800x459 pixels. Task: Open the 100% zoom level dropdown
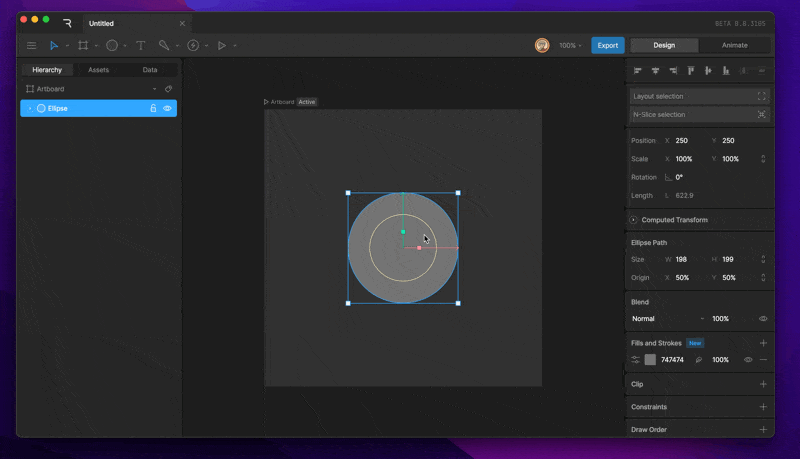click(x=570, y=45)
